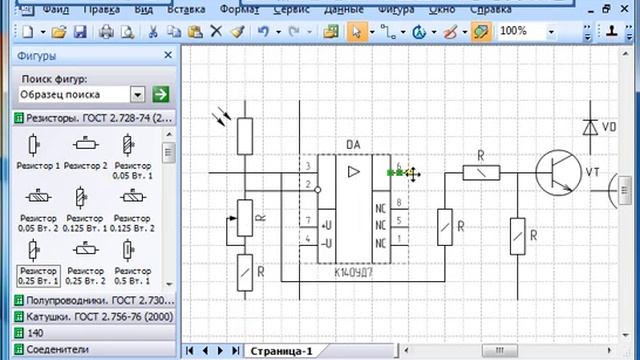Click the Print icon
Viewport: 640px width, 360px height.
click(x=106, y=31)
